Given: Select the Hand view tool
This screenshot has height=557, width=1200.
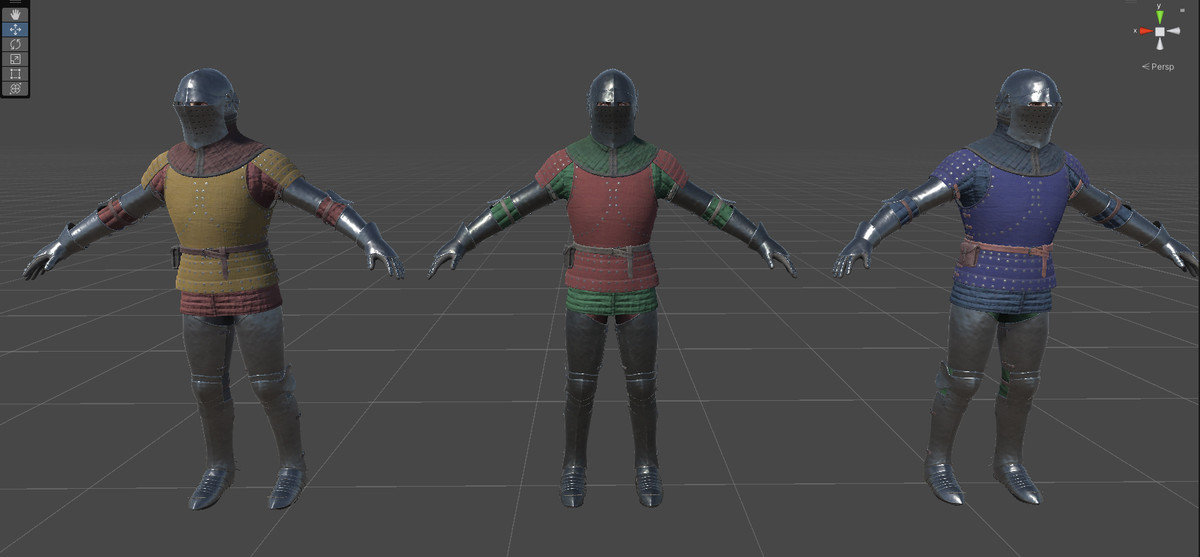Looking at the screenshot, I should click(x=15, y=15).
